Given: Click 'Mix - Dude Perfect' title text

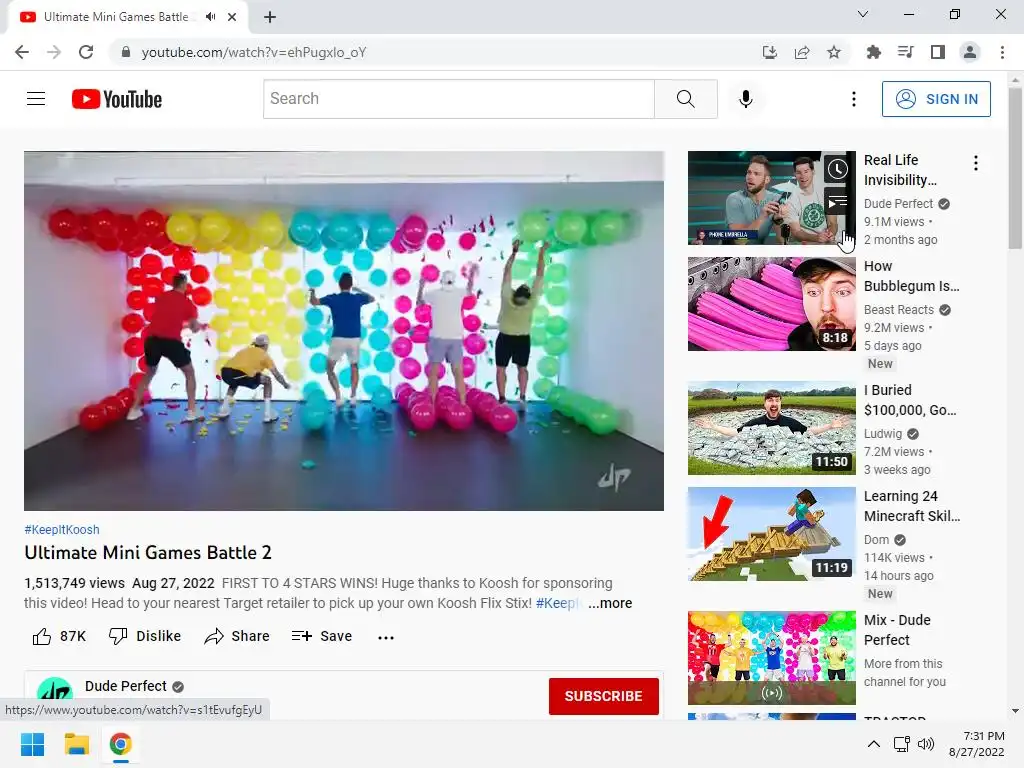Looking at the screenshot, I should pyautogui.click(x=897, y=630).
